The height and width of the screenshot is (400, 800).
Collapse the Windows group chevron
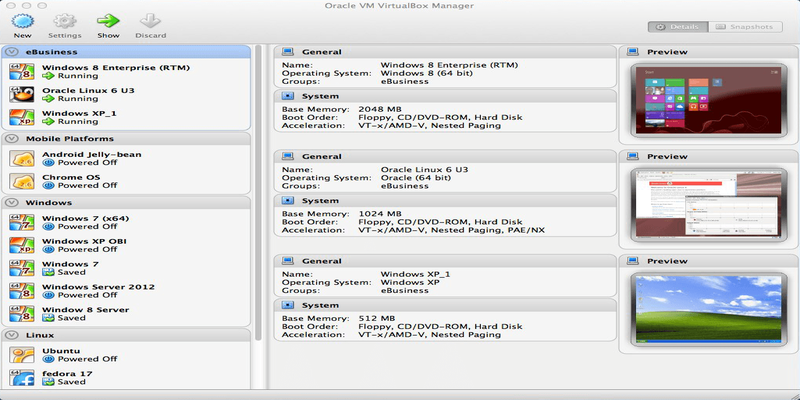[12, 202]
